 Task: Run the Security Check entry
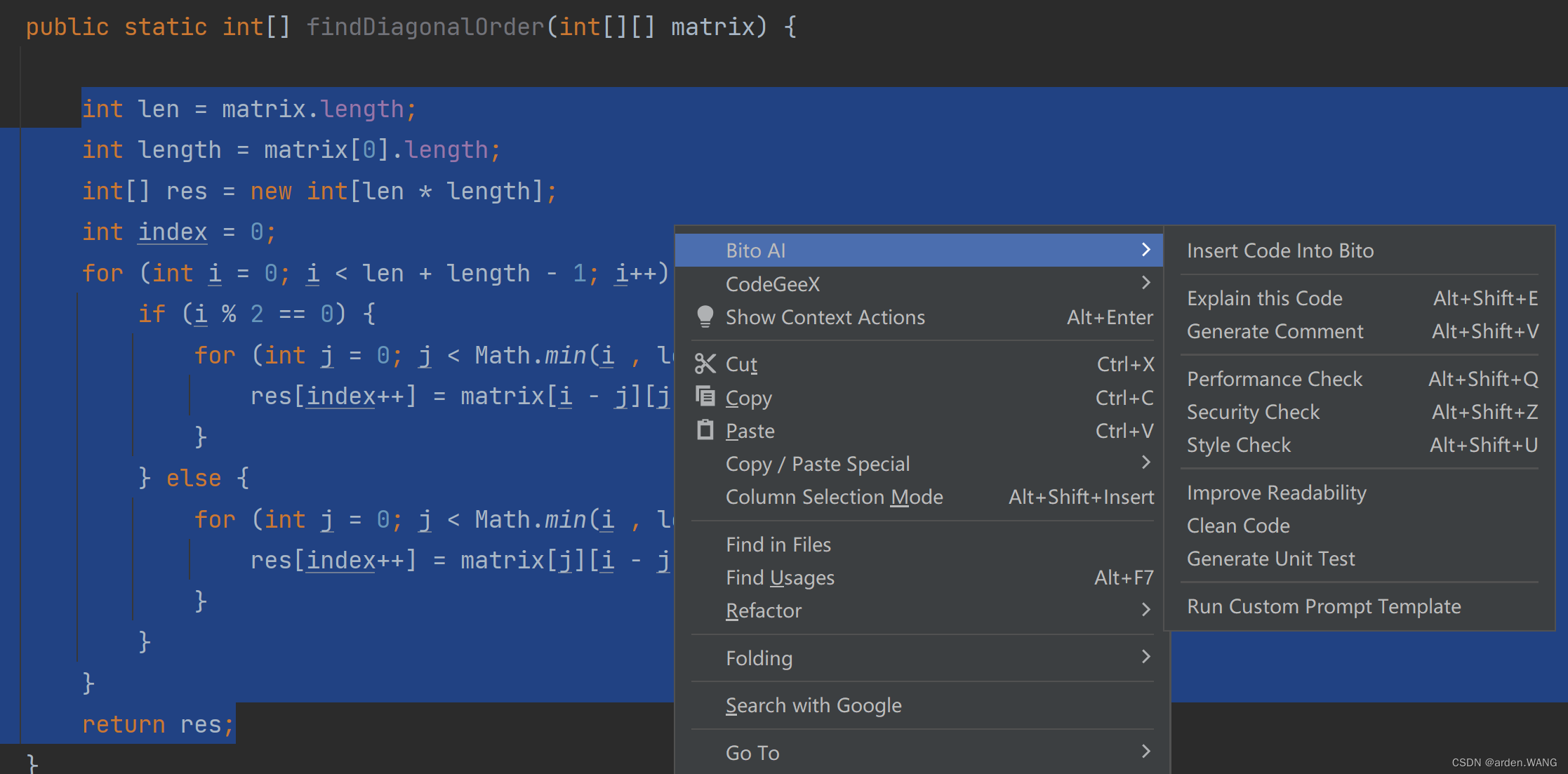(1253, 412)
